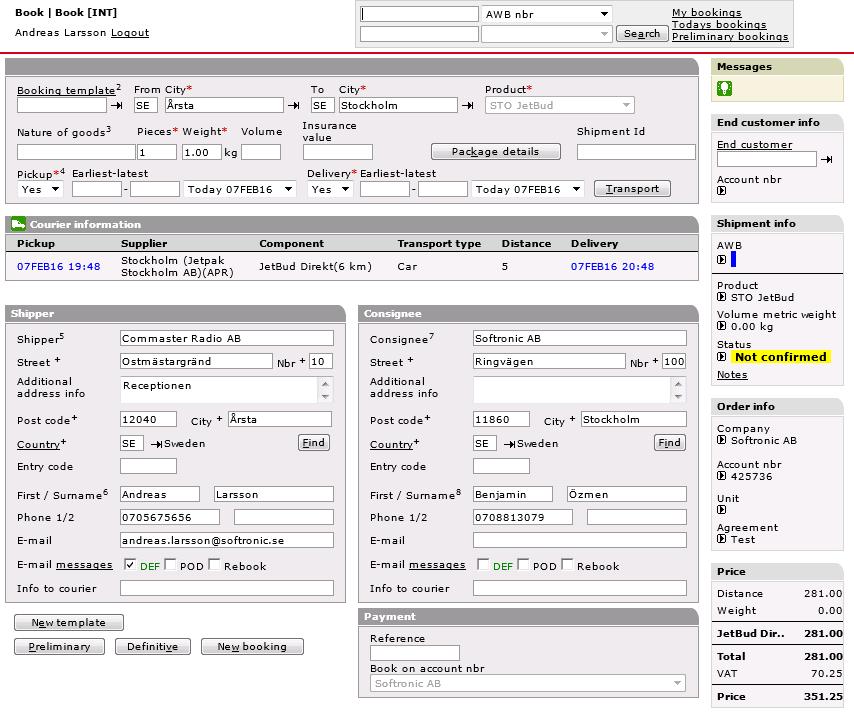Click the arrow icon under Unit
854x720 pixels.
click(x=722, y=510)
